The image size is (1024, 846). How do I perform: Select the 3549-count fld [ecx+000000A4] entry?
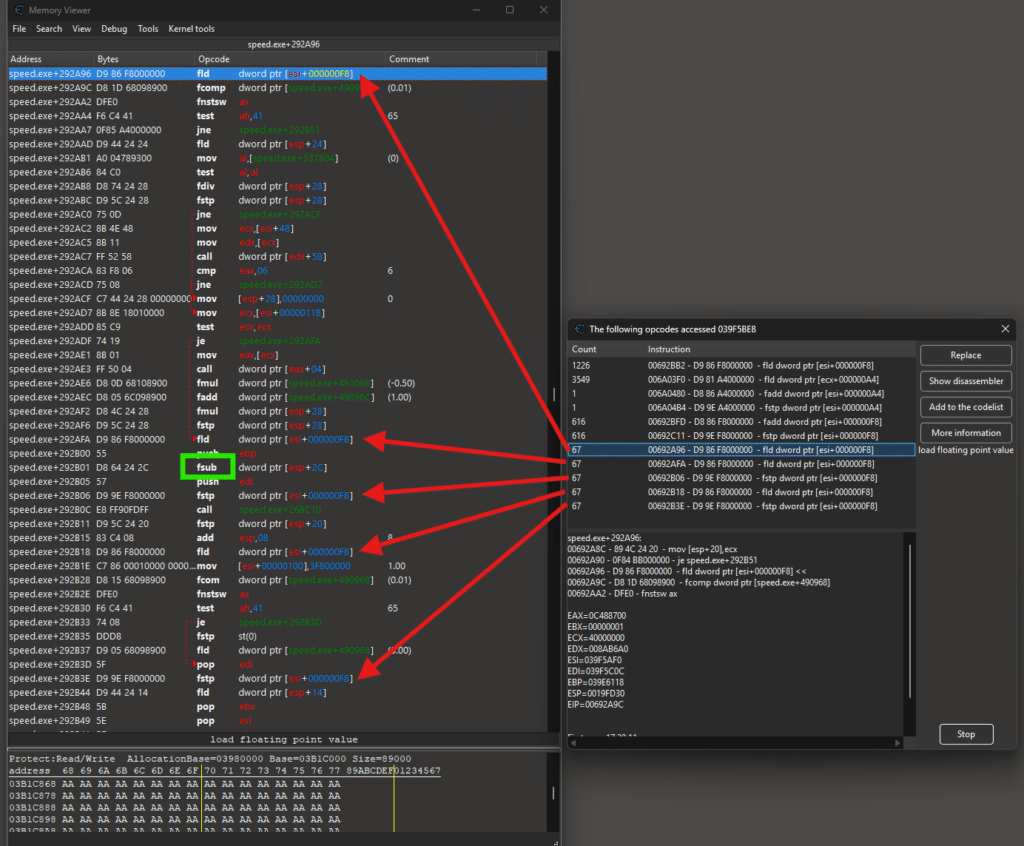[740, 380]
